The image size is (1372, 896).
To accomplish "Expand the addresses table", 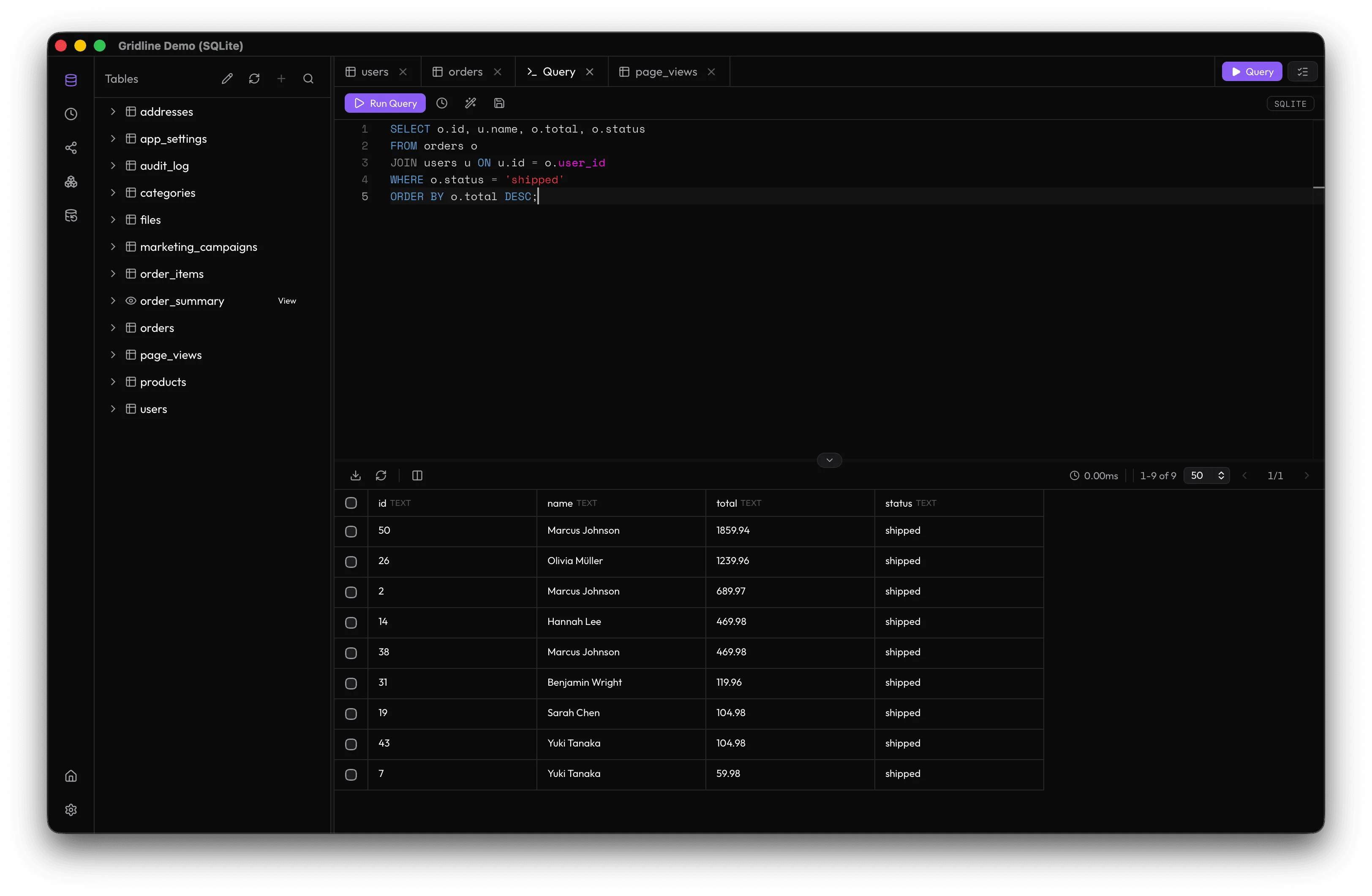I will [113, 112].
